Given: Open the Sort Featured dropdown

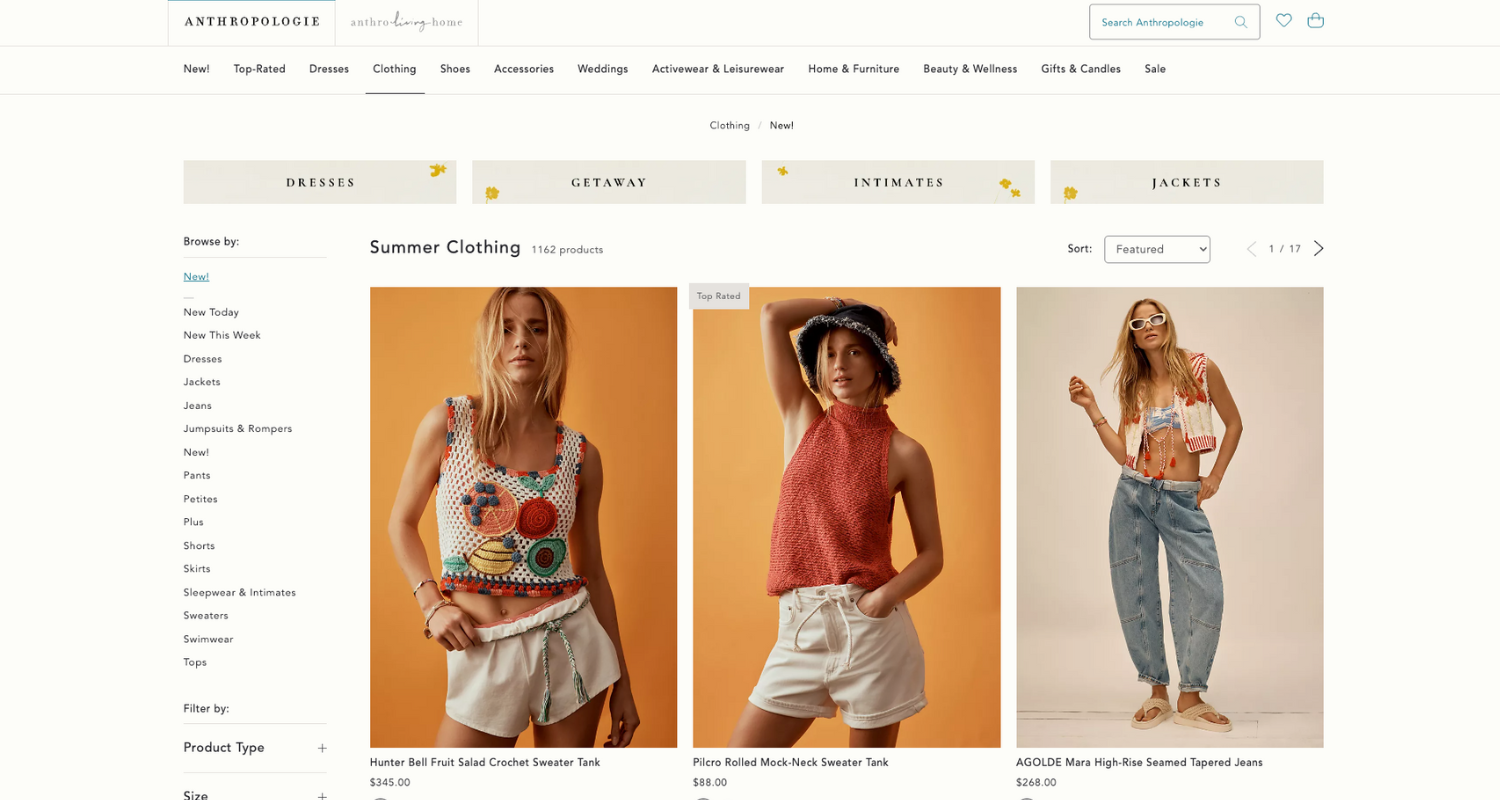Looking at the screenshot, I should click(x=1157, y=249).
